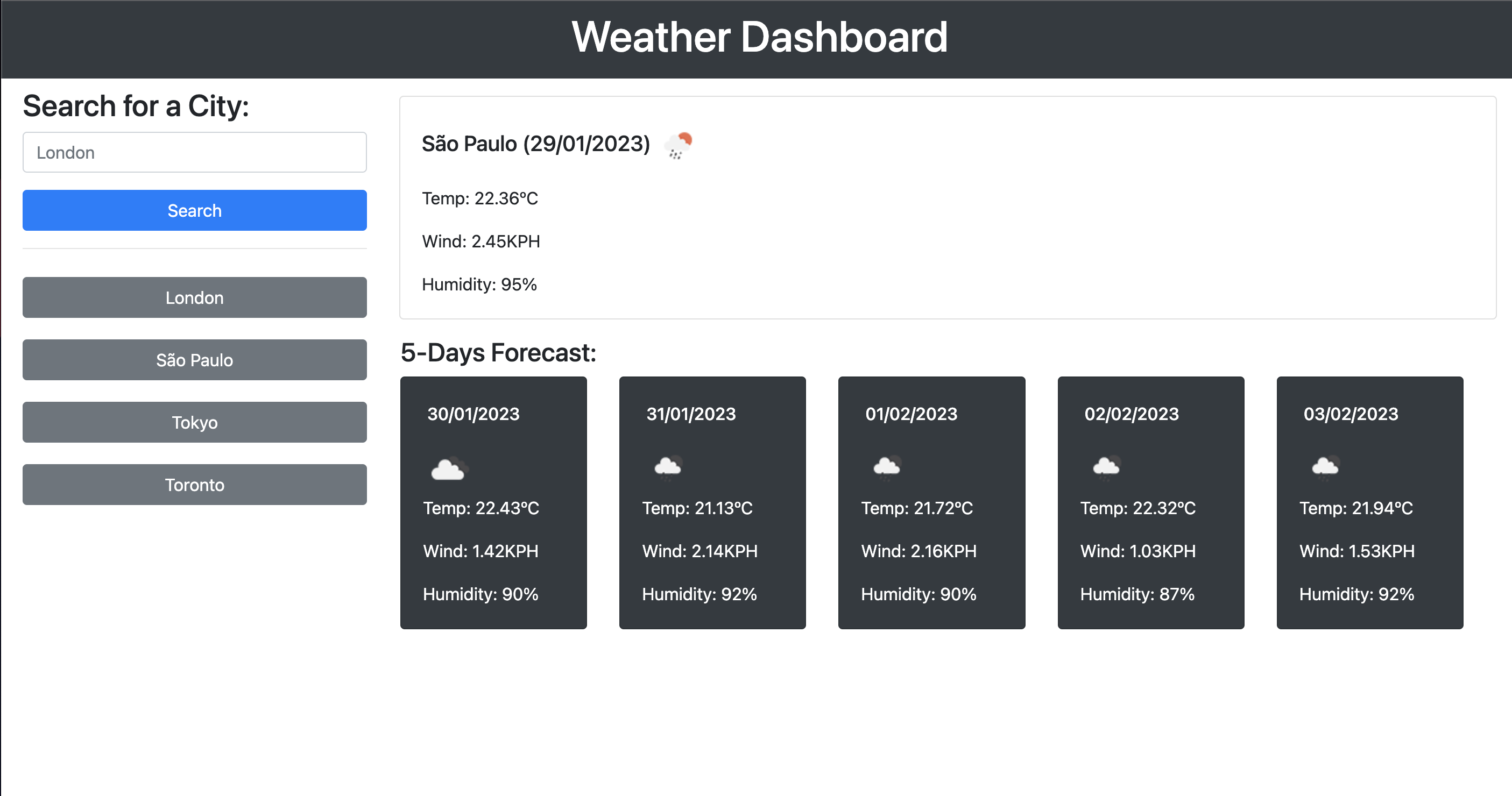Click the weather icon on the 02/02/2023 card
Screen dimensions: 1512x796
(1106, 467)
